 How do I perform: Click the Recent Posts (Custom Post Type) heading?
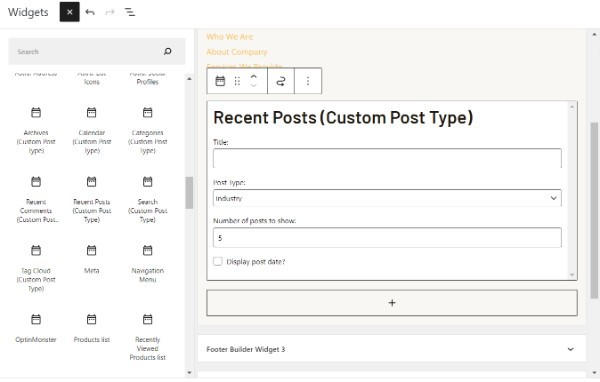click(343, 118)
